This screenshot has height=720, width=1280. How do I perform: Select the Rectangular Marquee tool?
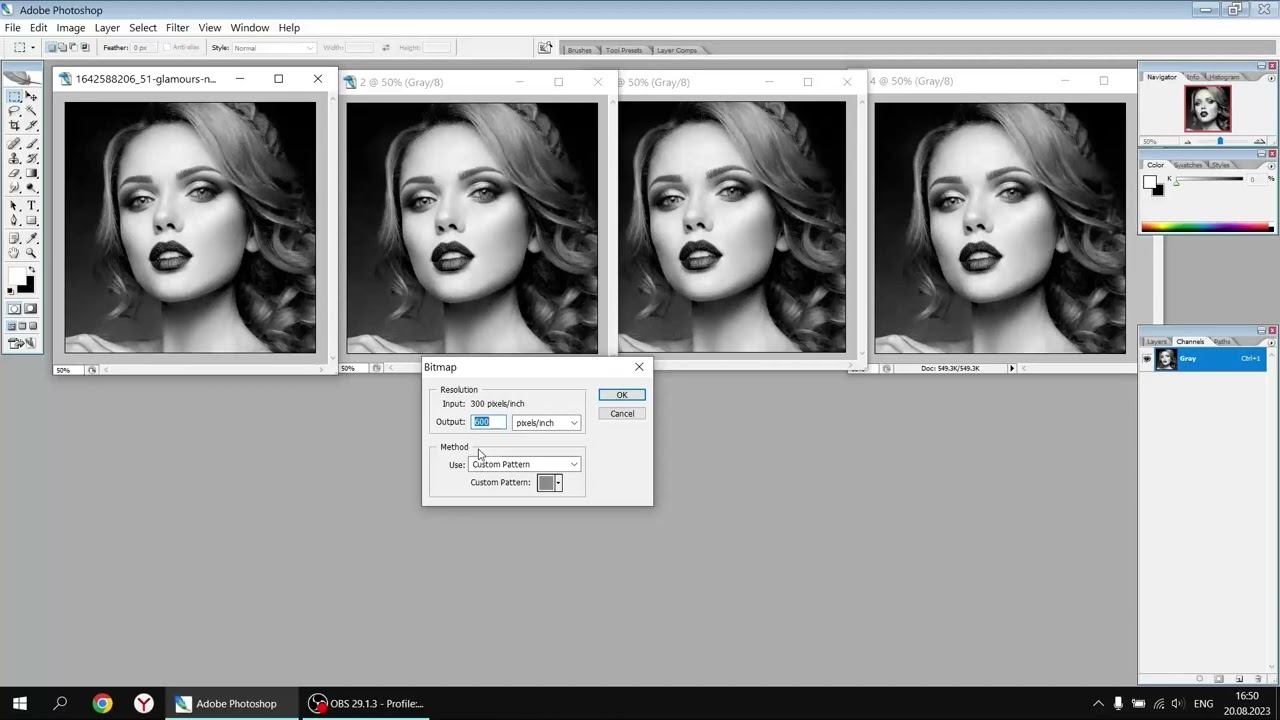(x=14, y=97)
